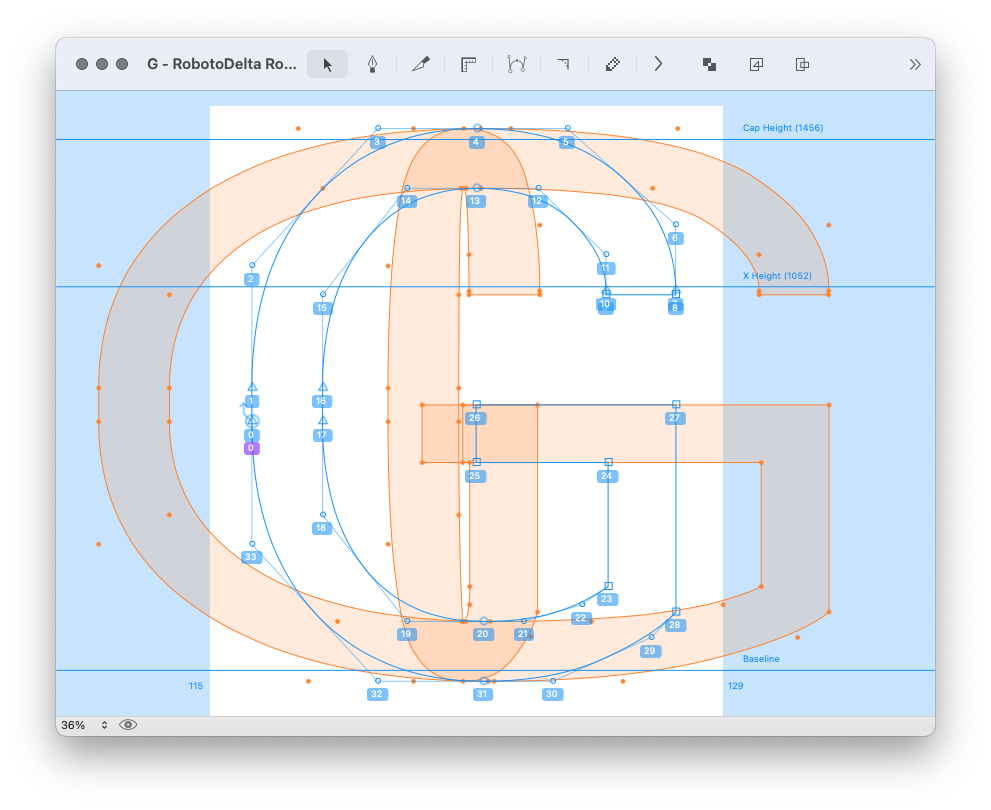Click the layered square with slash icon
991x810 pixels.
pos(756,64)
